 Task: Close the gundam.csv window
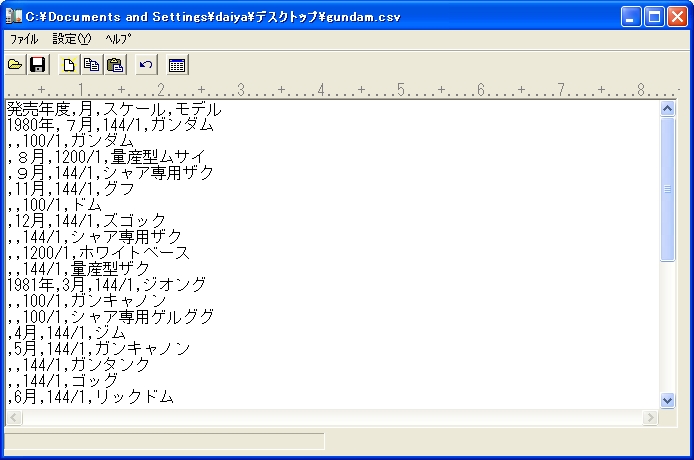[678, 17]
